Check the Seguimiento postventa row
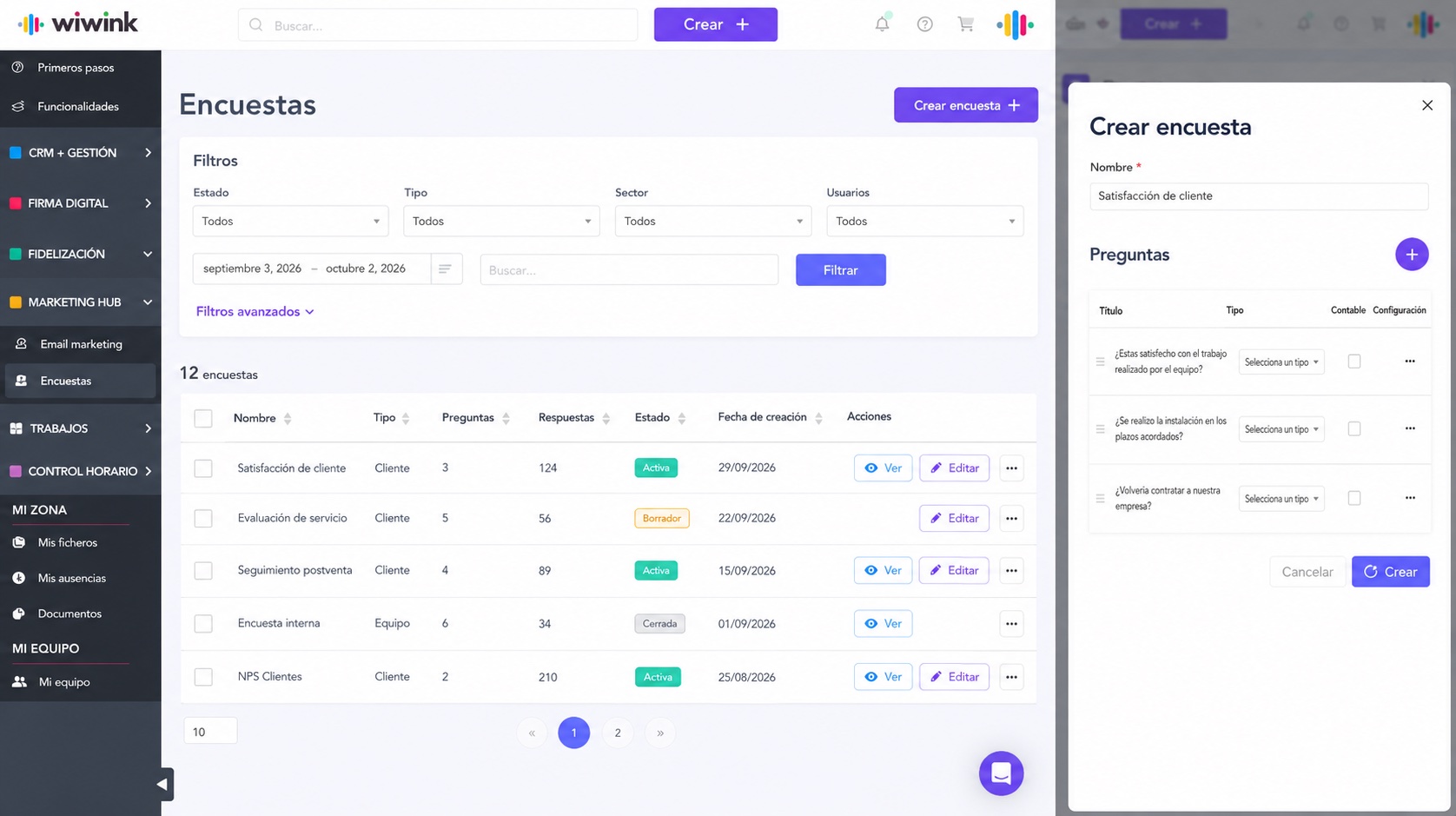This screenshot has height=816, width=1456. pyautogui.click(x=203, y=571)
